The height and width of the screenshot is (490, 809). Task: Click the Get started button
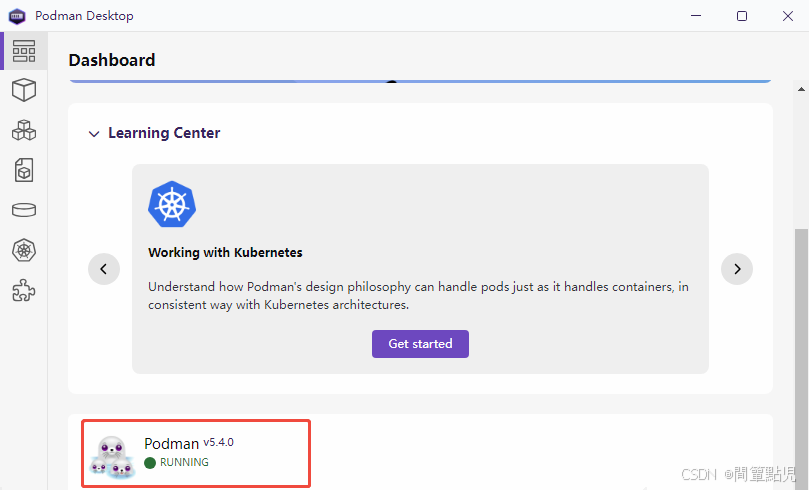420,344
